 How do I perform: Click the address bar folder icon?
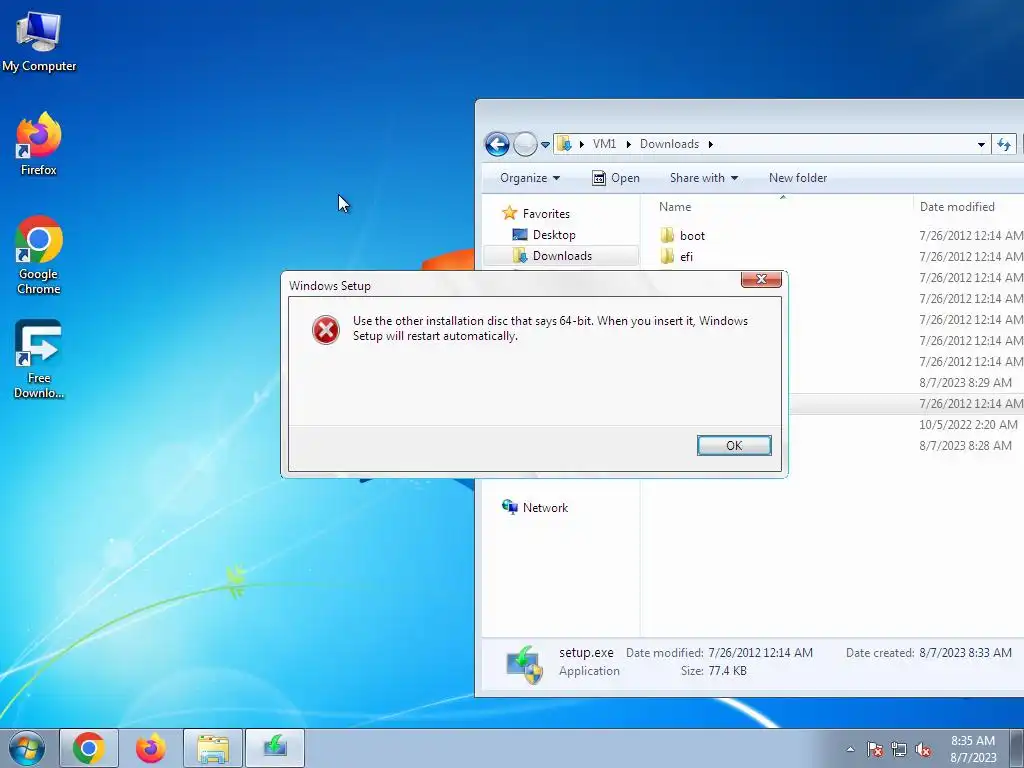564,144
